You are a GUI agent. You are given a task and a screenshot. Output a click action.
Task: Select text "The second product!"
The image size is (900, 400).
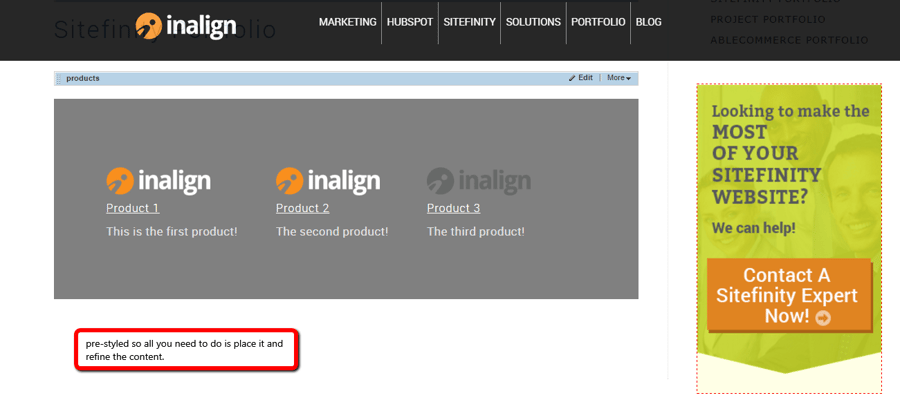click(x=332, y=232)
